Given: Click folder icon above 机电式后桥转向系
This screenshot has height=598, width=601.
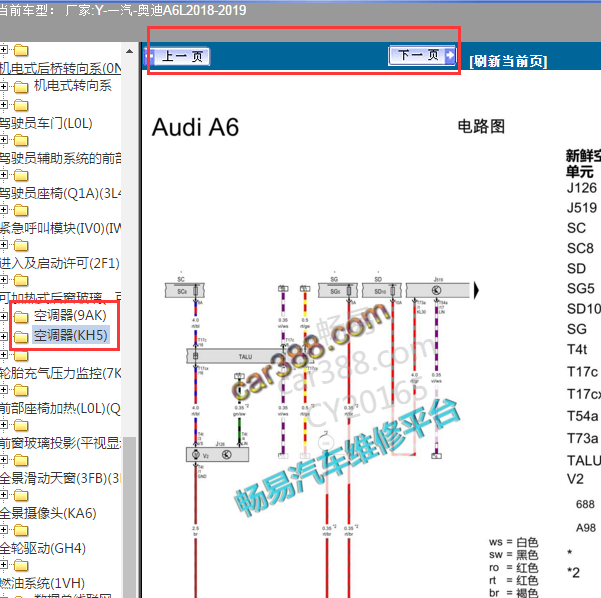Looking at the screenshot, I should tap(21, 50).
